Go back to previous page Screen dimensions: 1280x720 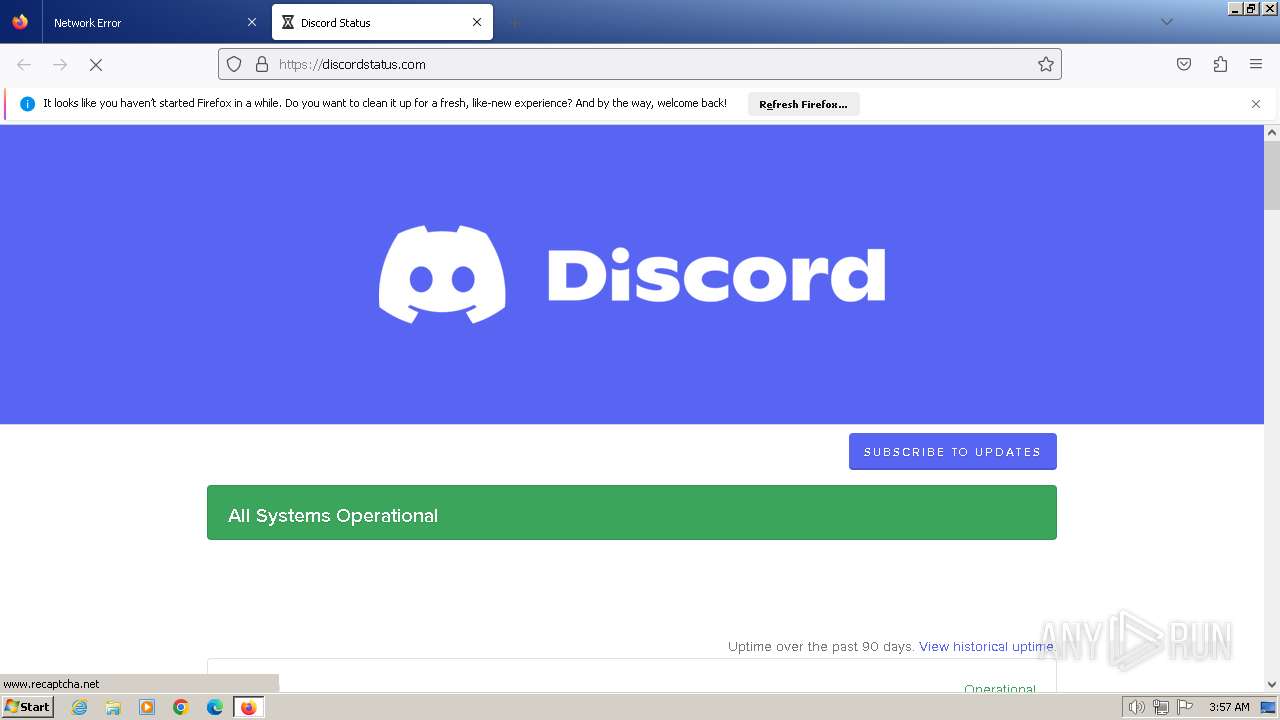tap(24, 64)
